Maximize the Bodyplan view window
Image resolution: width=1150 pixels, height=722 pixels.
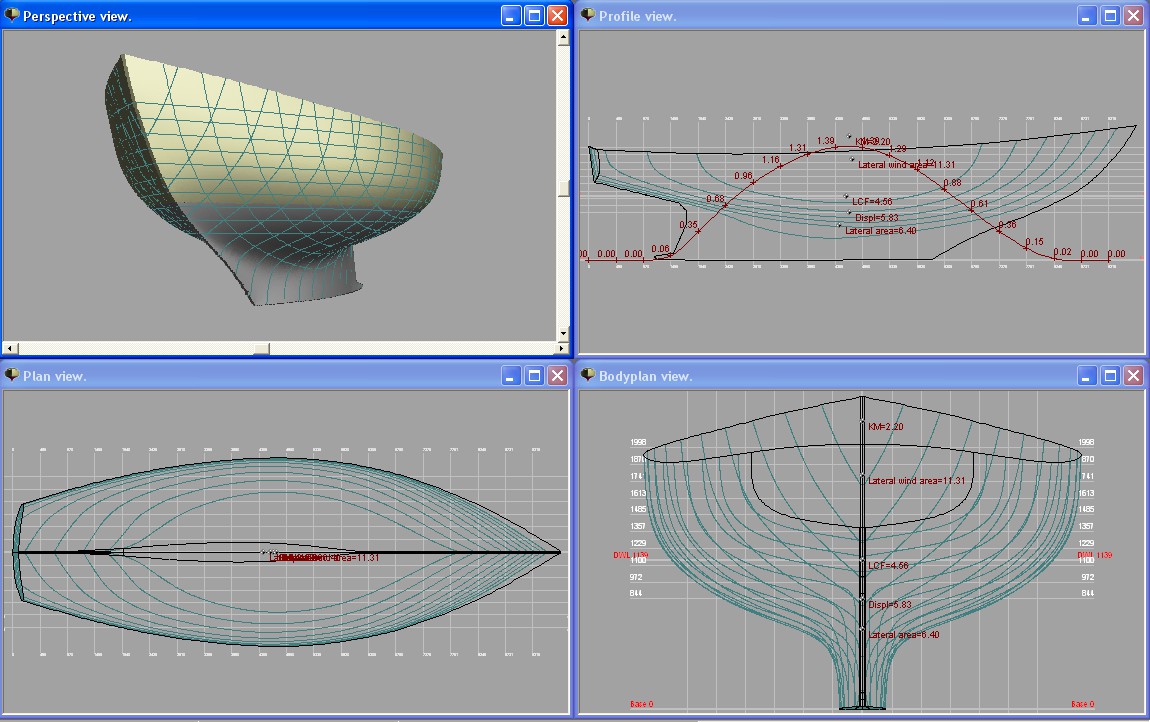coord(1110,376)
